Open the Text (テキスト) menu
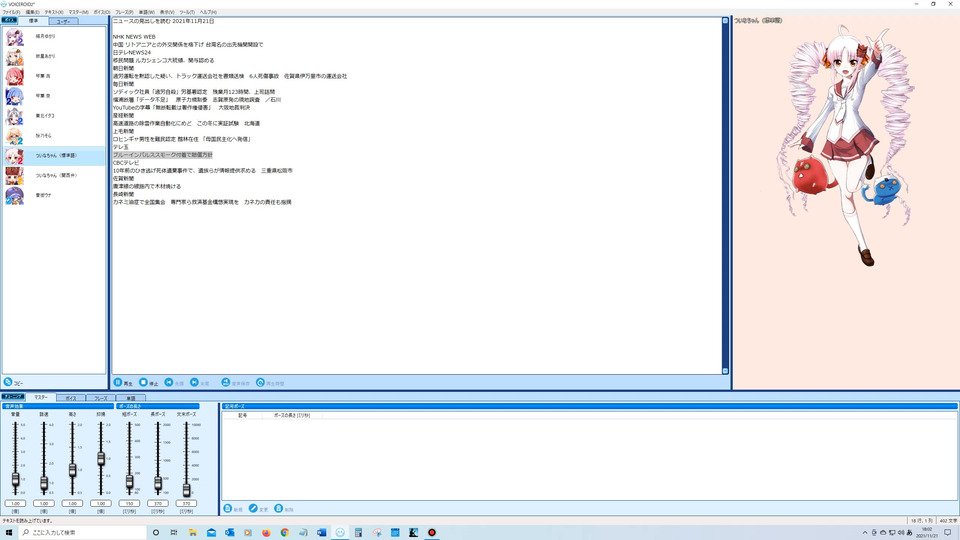The image size is (960, 540). pyautogui.click(x=54, y=12)
